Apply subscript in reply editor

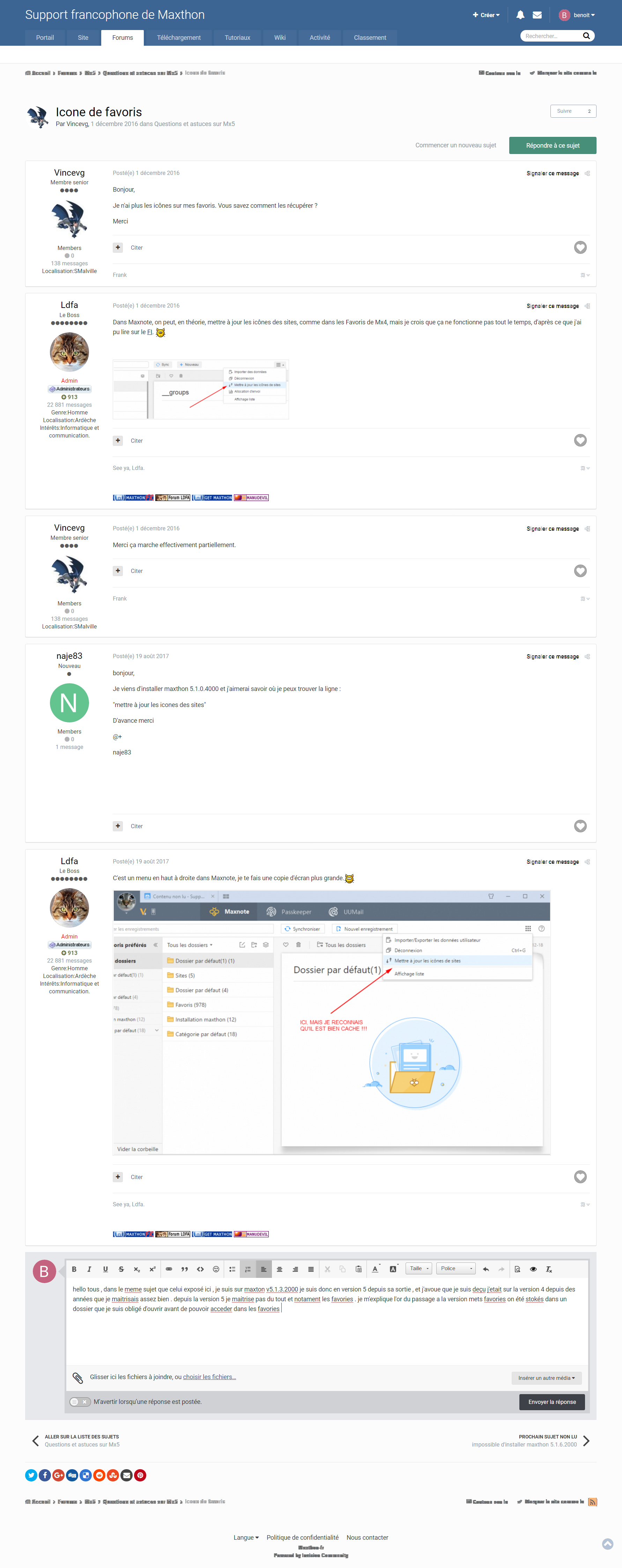click(x=137, y=1269)
